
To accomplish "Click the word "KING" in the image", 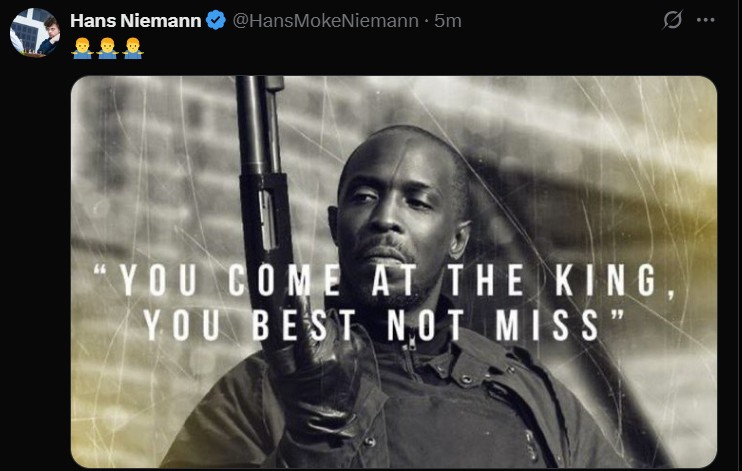I will tap(606, 280).
